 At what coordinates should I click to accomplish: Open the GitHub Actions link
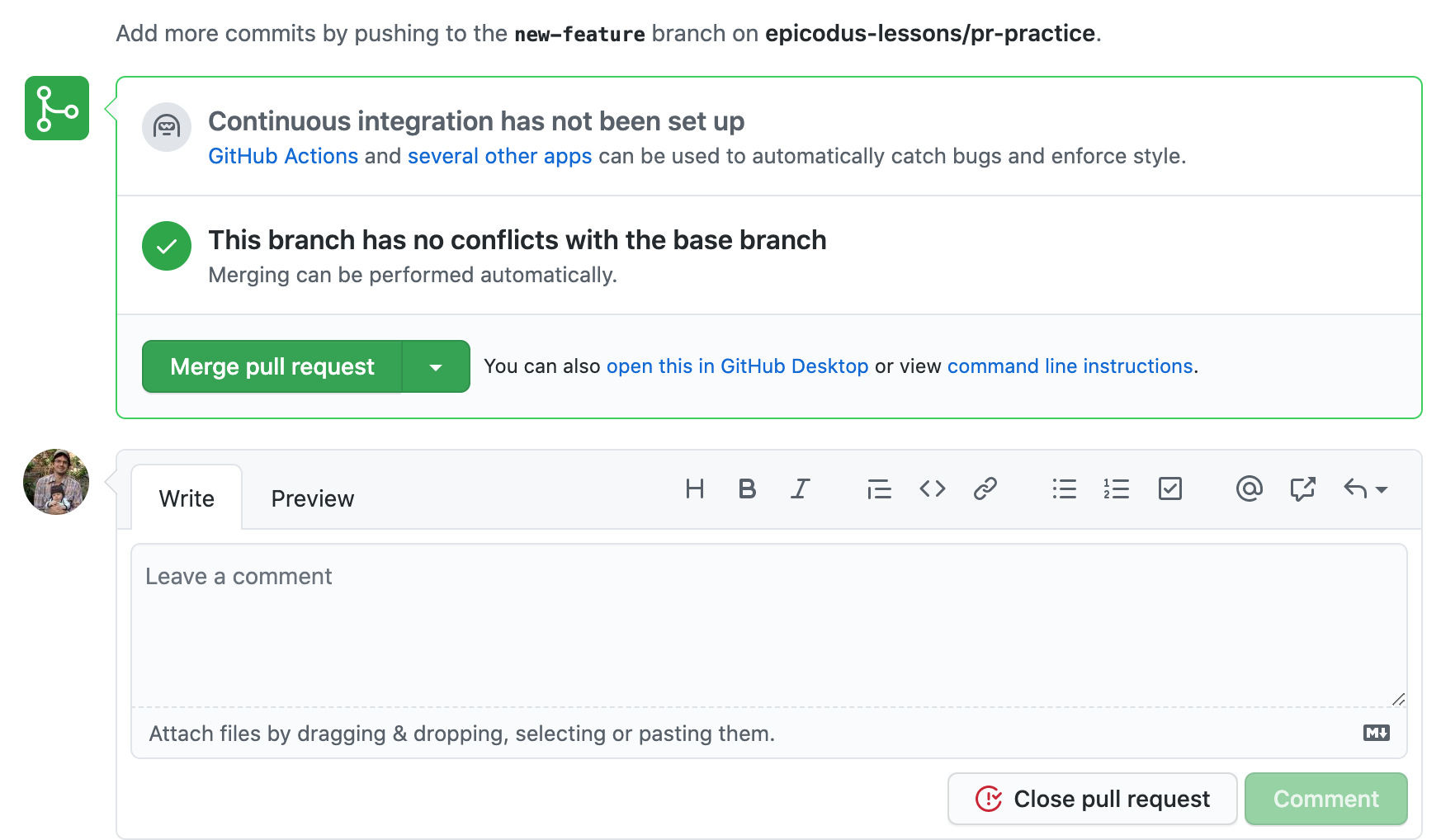click(283, 156)
